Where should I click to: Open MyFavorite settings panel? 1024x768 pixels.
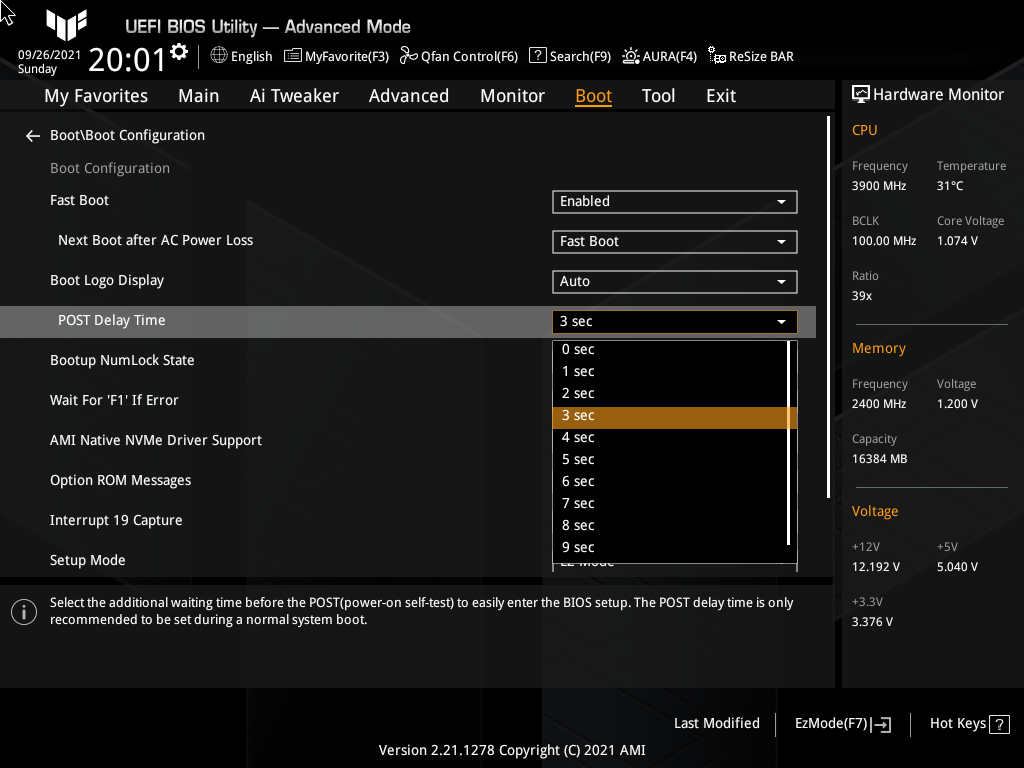click(336, 56)
